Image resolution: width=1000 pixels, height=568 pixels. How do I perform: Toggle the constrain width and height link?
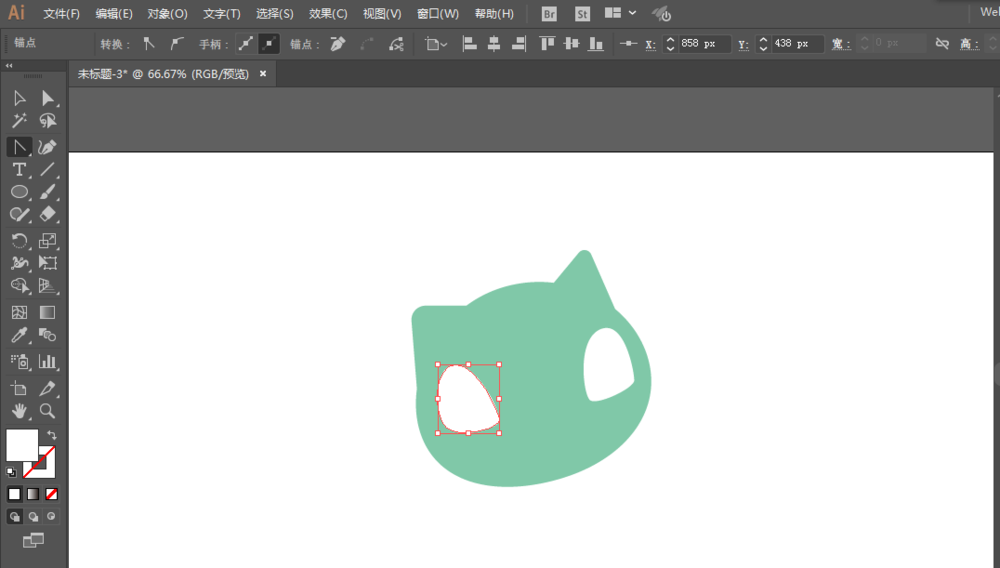[x=942, y=43]
